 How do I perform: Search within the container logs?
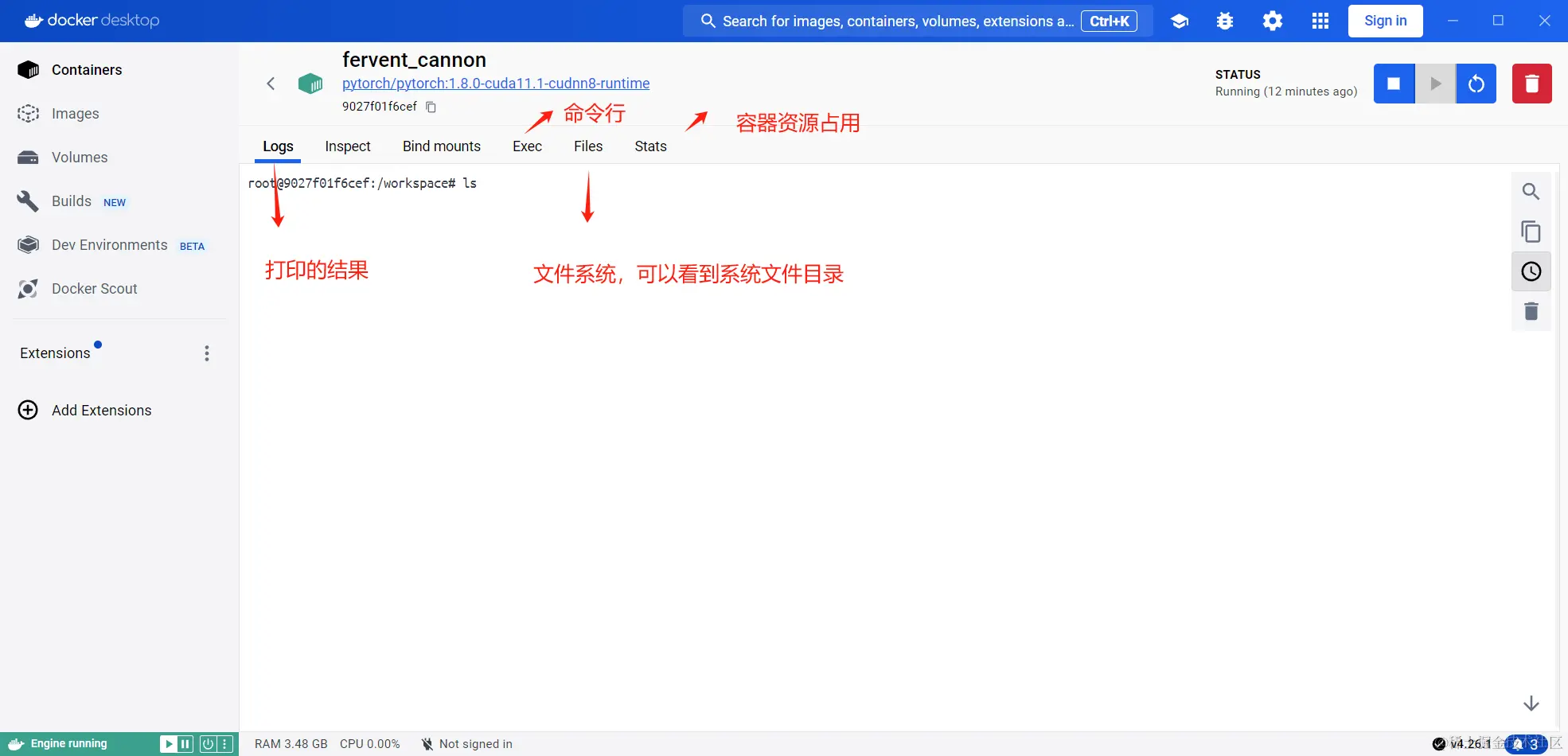pyautogui.click(x=1531, y=192)
